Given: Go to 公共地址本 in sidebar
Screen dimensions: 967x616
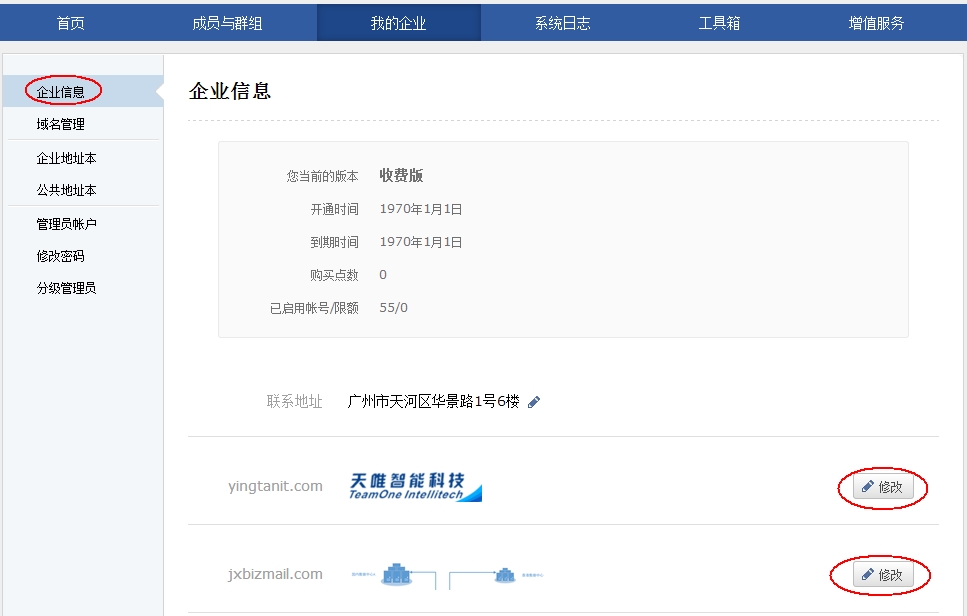Looking at the screenshot, I should [x=67, y=190].
